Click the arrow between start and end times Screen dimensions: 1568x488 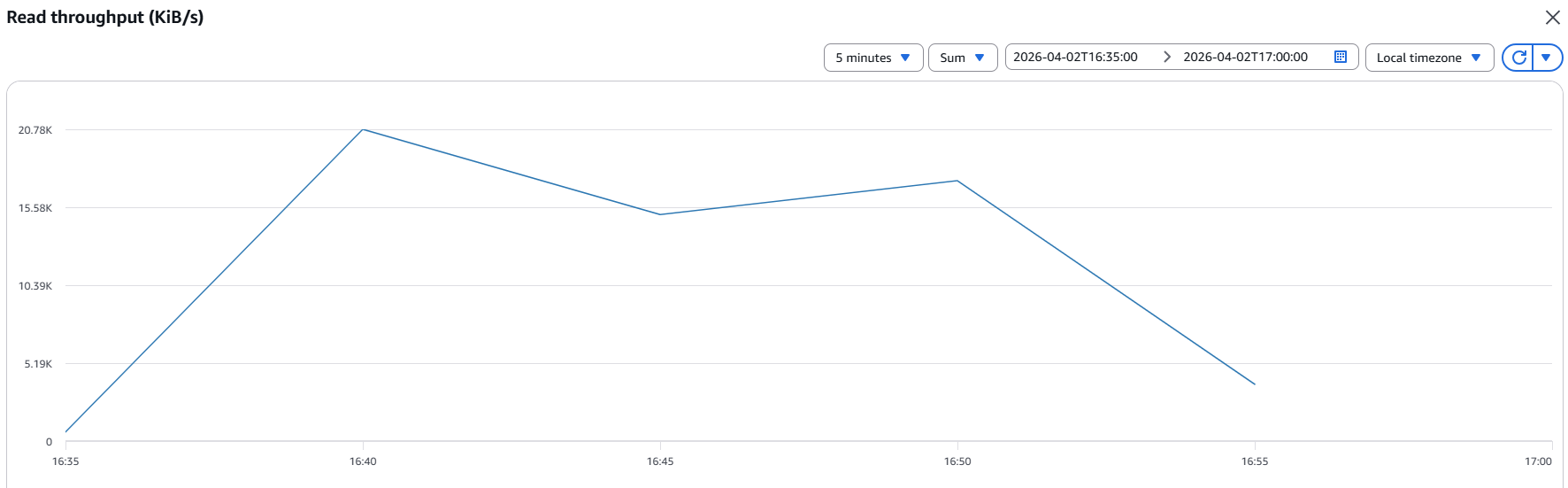[1167, 57]
